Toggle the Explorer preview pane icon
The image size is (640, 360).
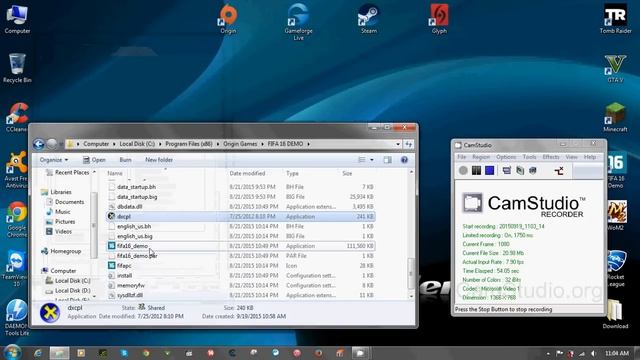pos(387,160)
